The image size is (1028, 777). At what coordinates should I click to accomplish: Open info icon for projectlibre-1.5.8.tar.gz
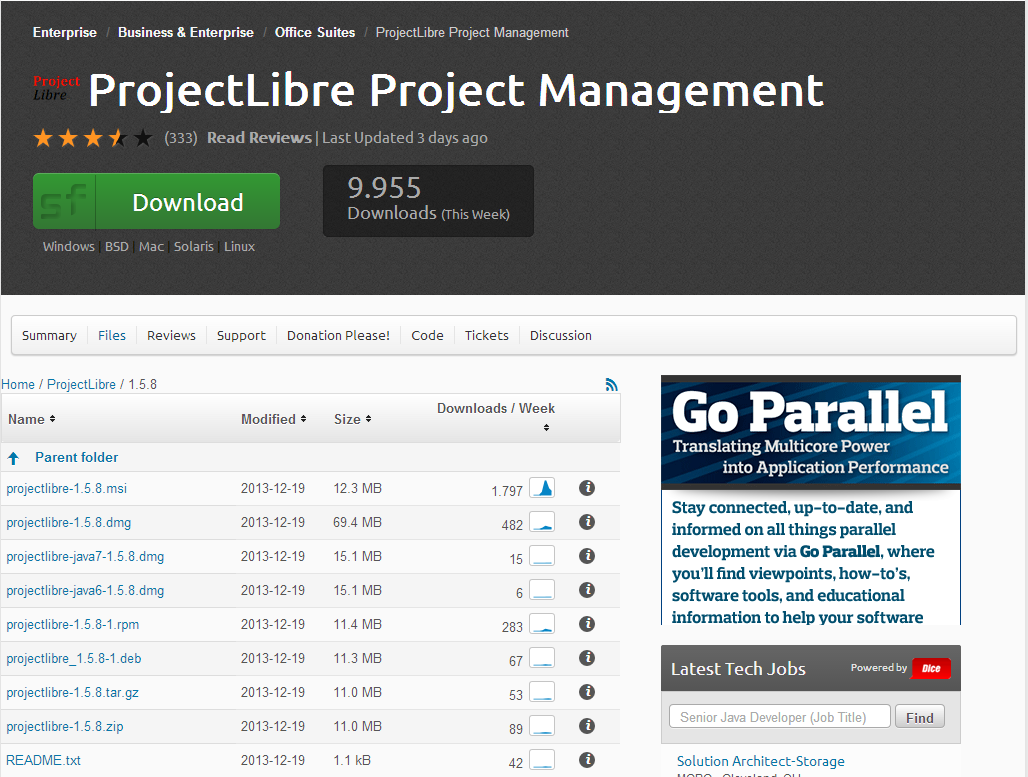pos(587,692)
